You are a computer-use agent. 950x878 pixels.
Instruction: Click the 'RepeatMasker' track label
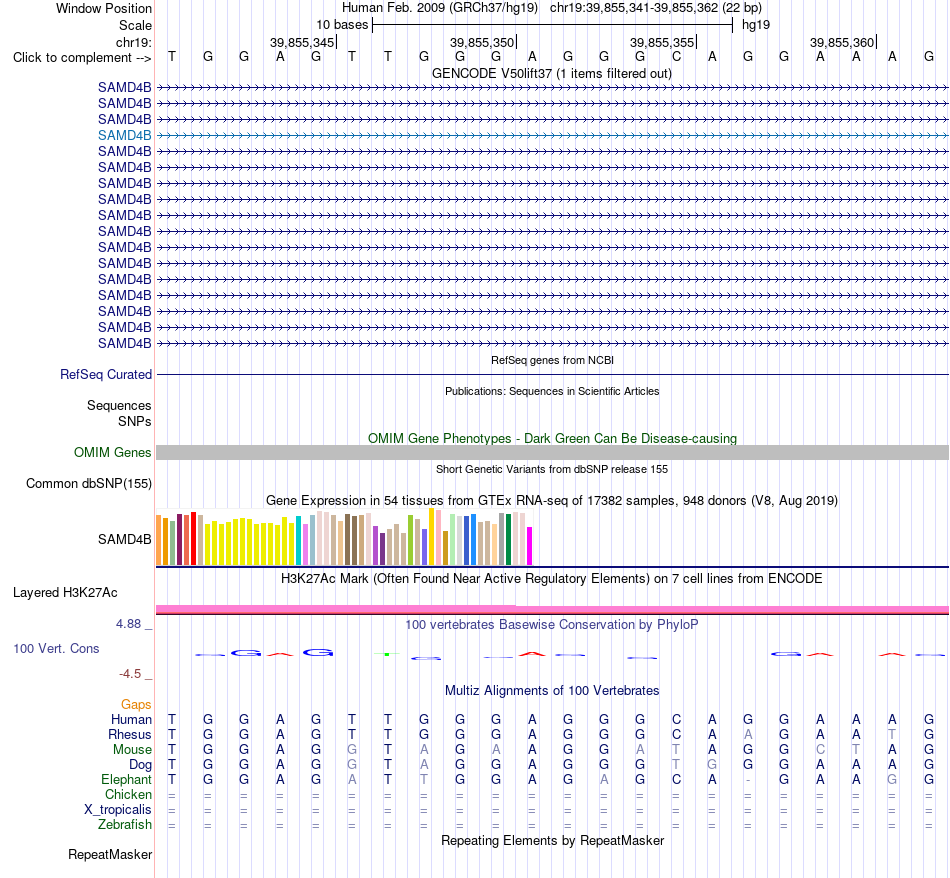tap(110, 854)
